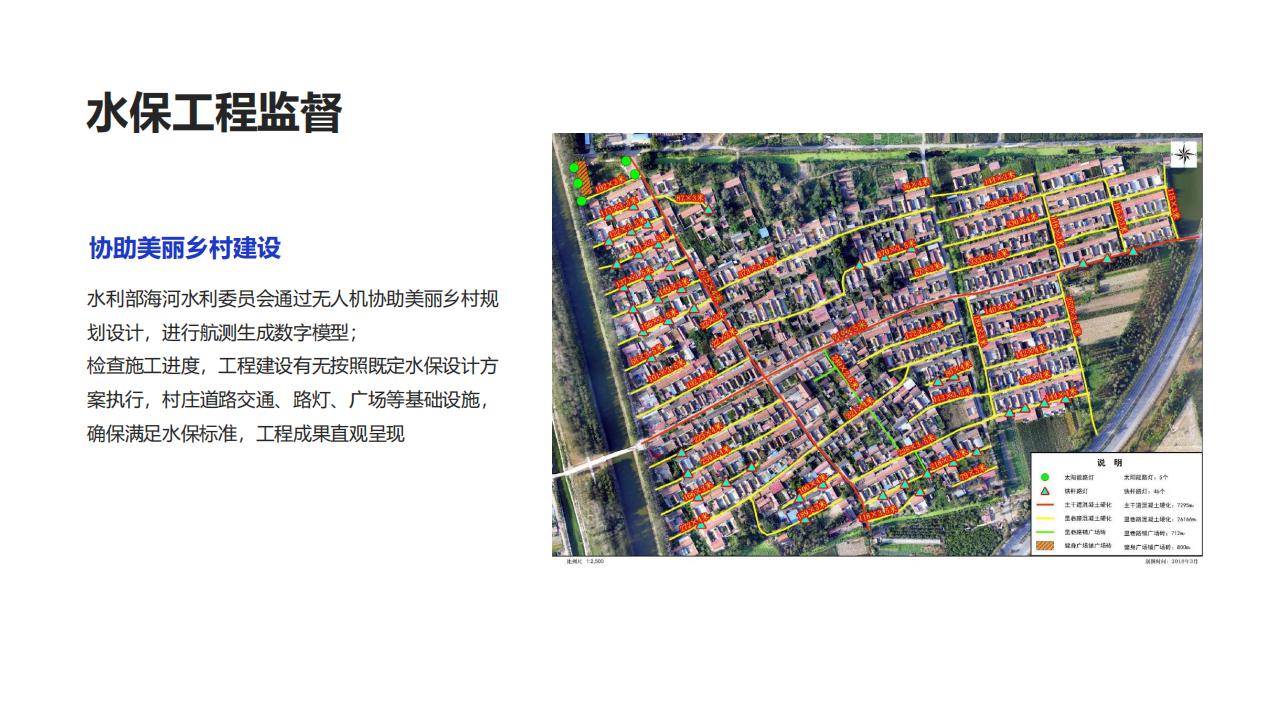1280x720 pixels.
Task: Click the green paved-alley line in legend
Action: [x=1044, y=533]
